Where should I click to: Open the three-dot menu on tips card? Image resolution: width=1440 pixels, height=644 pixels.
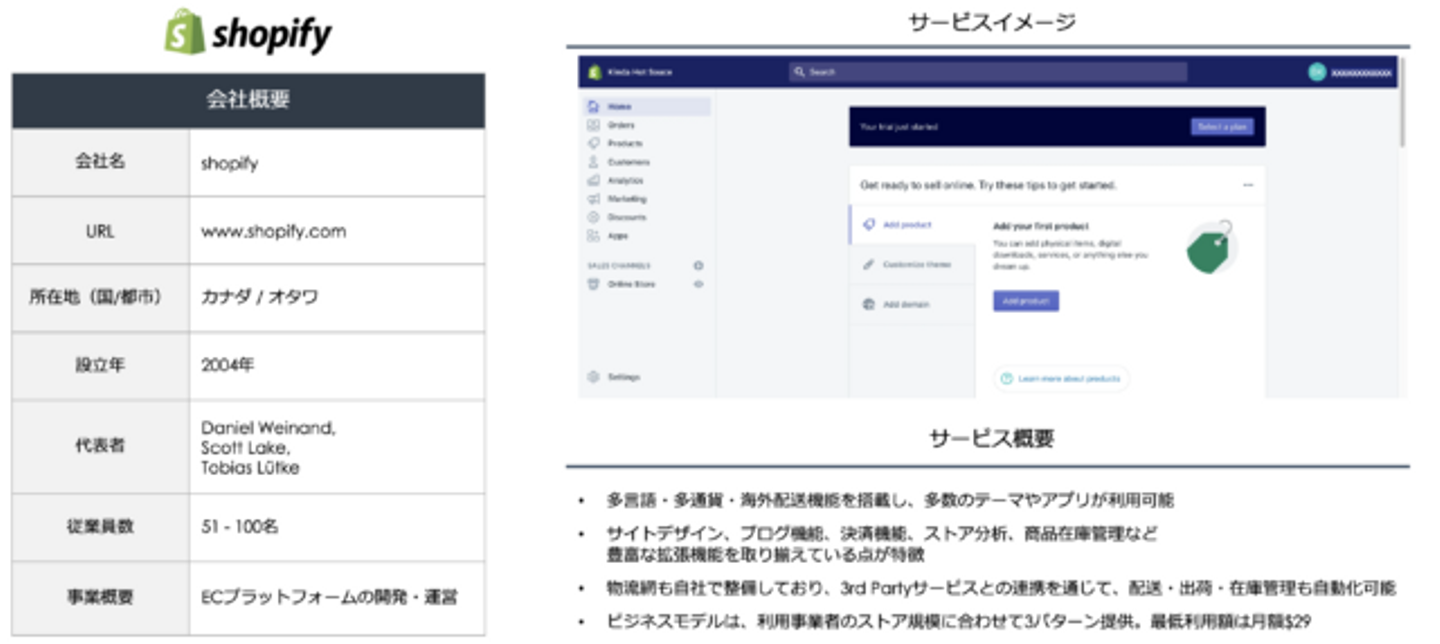(1247, 185)
